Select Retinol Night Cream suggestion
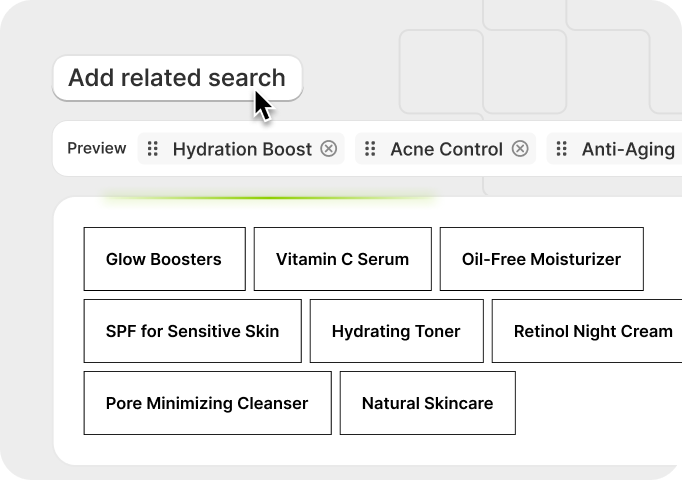This screenshot has height=480, width=682. 592,331
